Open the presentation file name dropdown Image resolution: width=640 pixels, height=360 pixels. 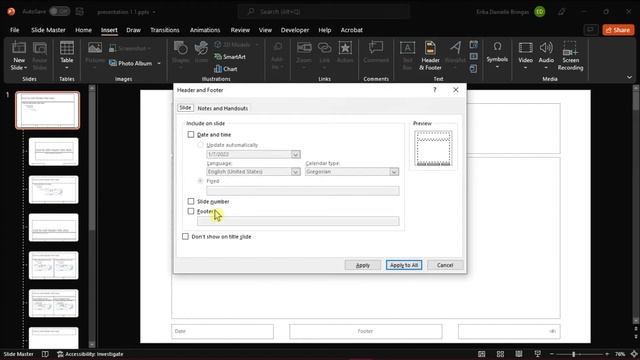click(154, 12)
